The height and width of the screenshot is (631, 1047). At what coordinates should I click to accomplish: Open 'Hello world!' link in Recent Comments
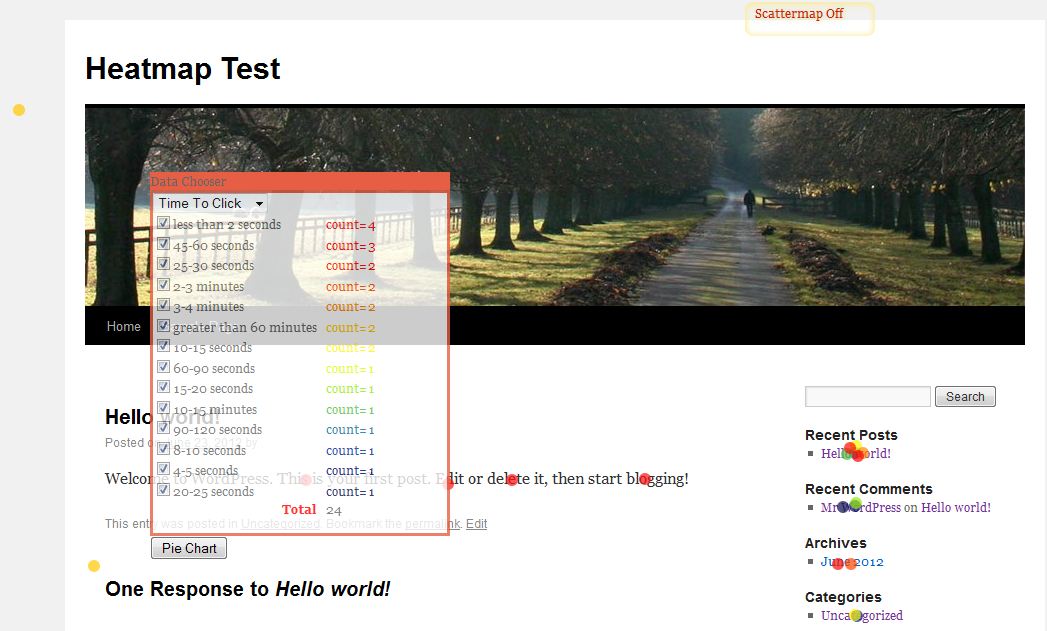(956, 507)
